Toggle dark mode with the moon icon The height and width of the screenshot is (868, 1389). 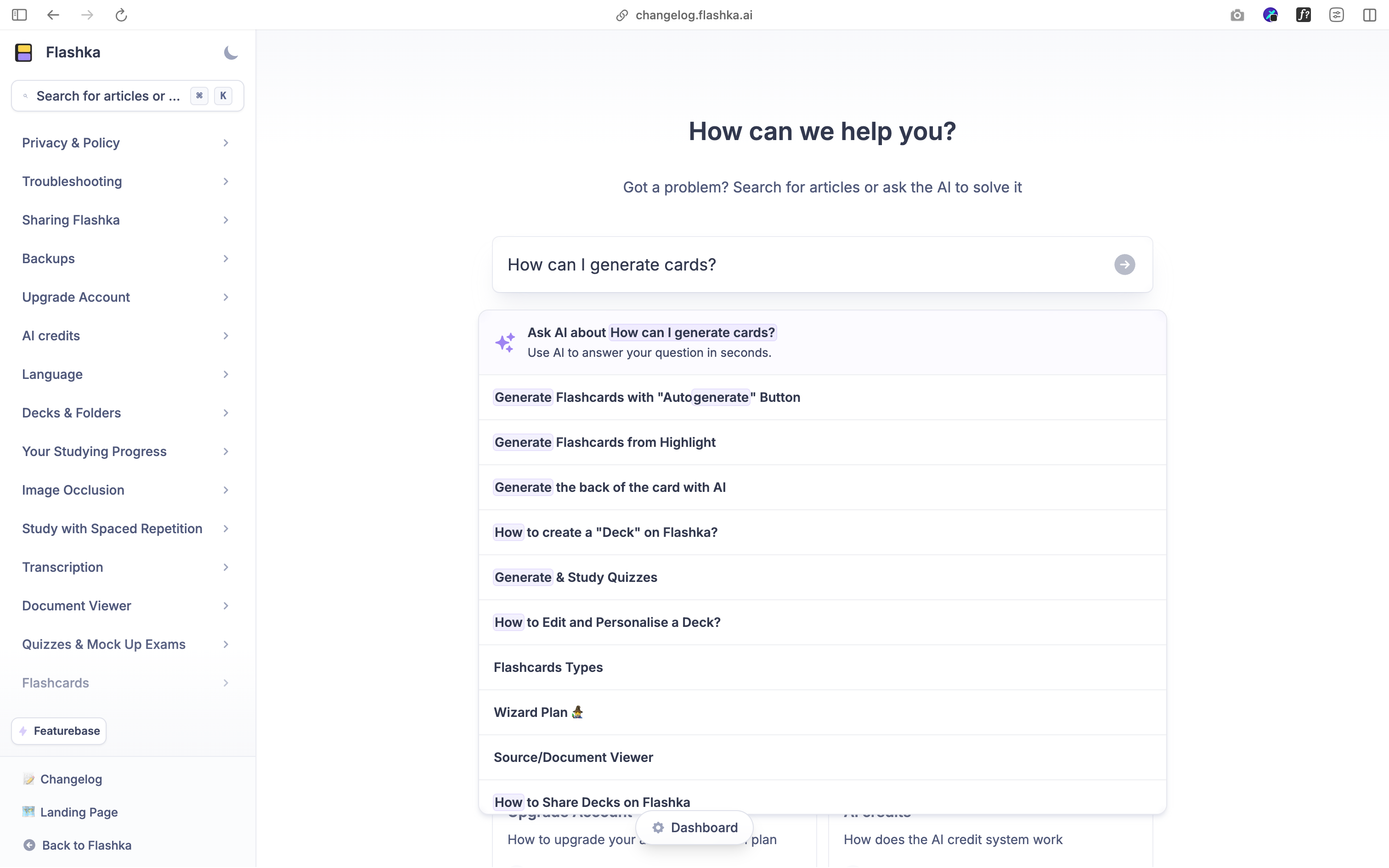click(x=231, y=53)
